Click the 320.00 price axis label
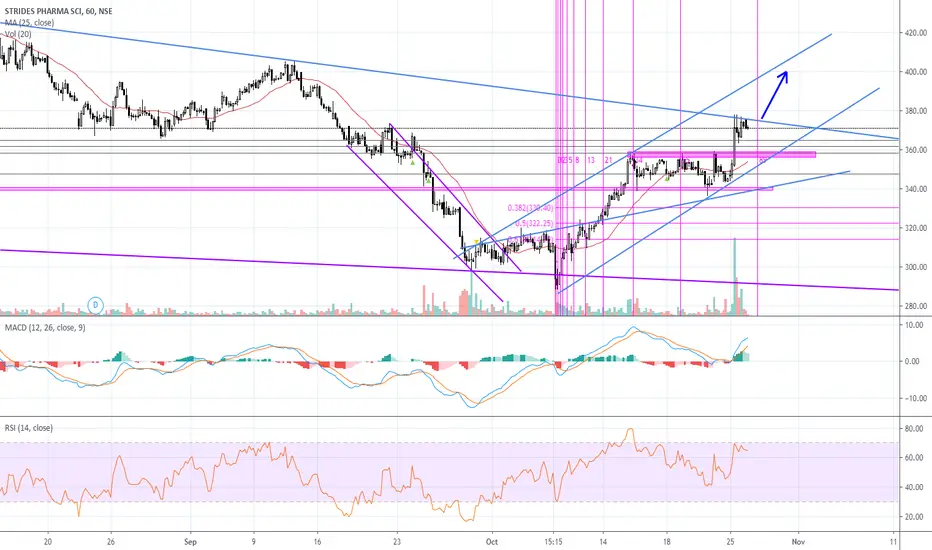The width and height of the screenshot is (932, 550). (x=915, y=228)
